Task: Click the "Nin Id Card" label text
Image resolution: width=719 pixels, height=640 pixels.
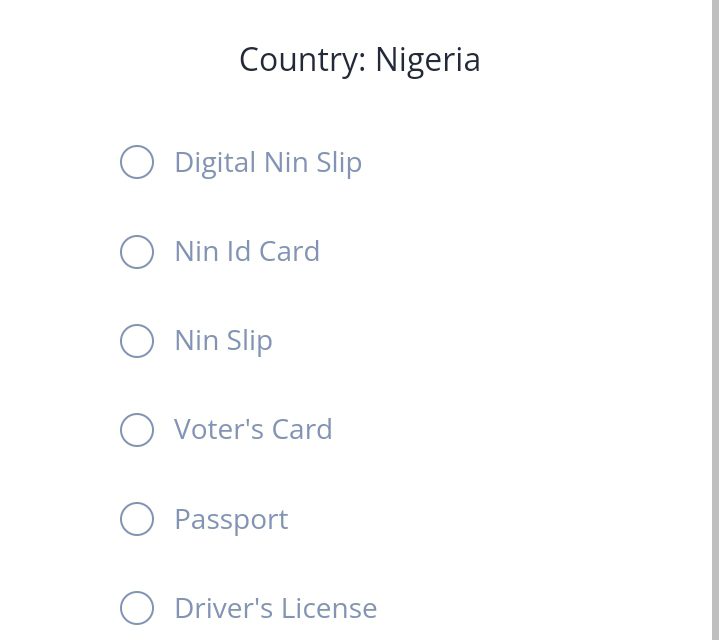Action: 247,251
